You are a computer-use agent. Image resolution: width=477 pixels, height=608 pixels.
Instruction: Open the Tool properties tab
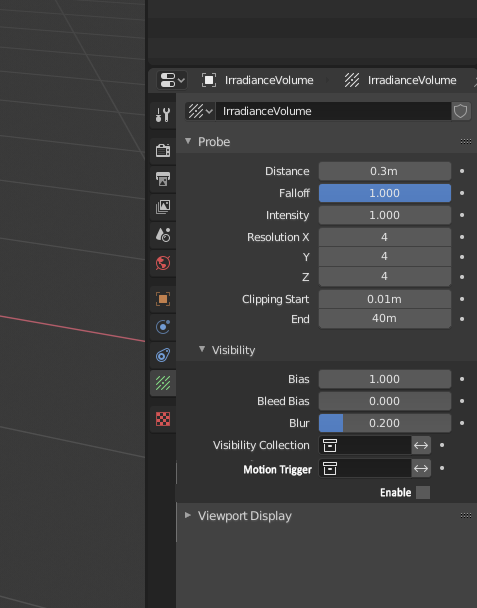click(163, 115)
